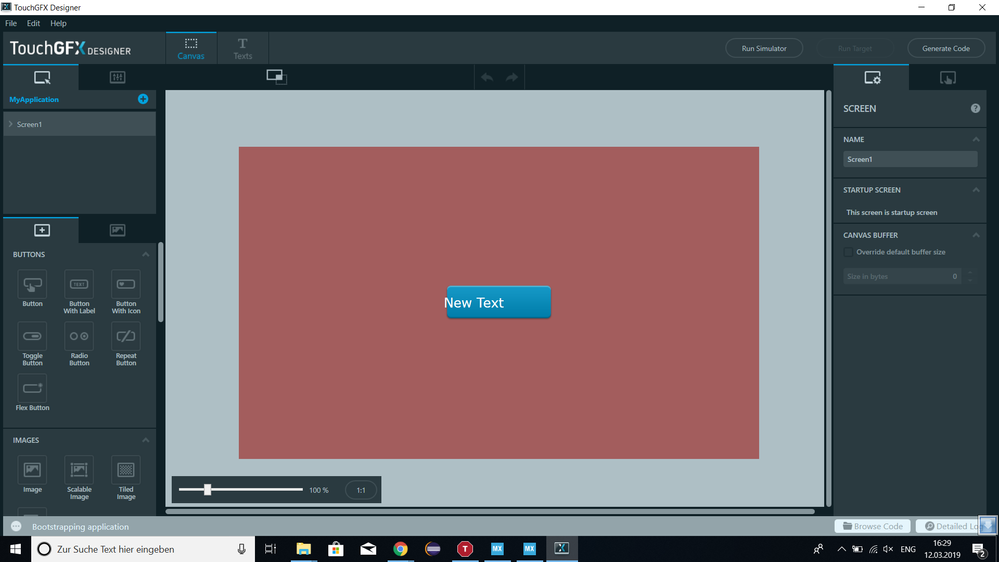The height and width of the screenshot is (562, 999).
Task: Open the notification center icon
Action: [979, 549]
